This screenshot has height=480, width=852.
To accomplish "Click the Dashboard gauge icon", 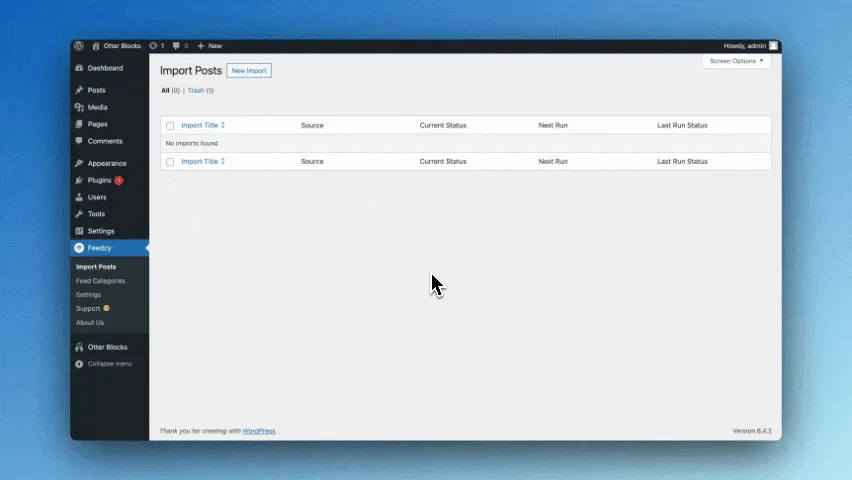I will (79, 68).
